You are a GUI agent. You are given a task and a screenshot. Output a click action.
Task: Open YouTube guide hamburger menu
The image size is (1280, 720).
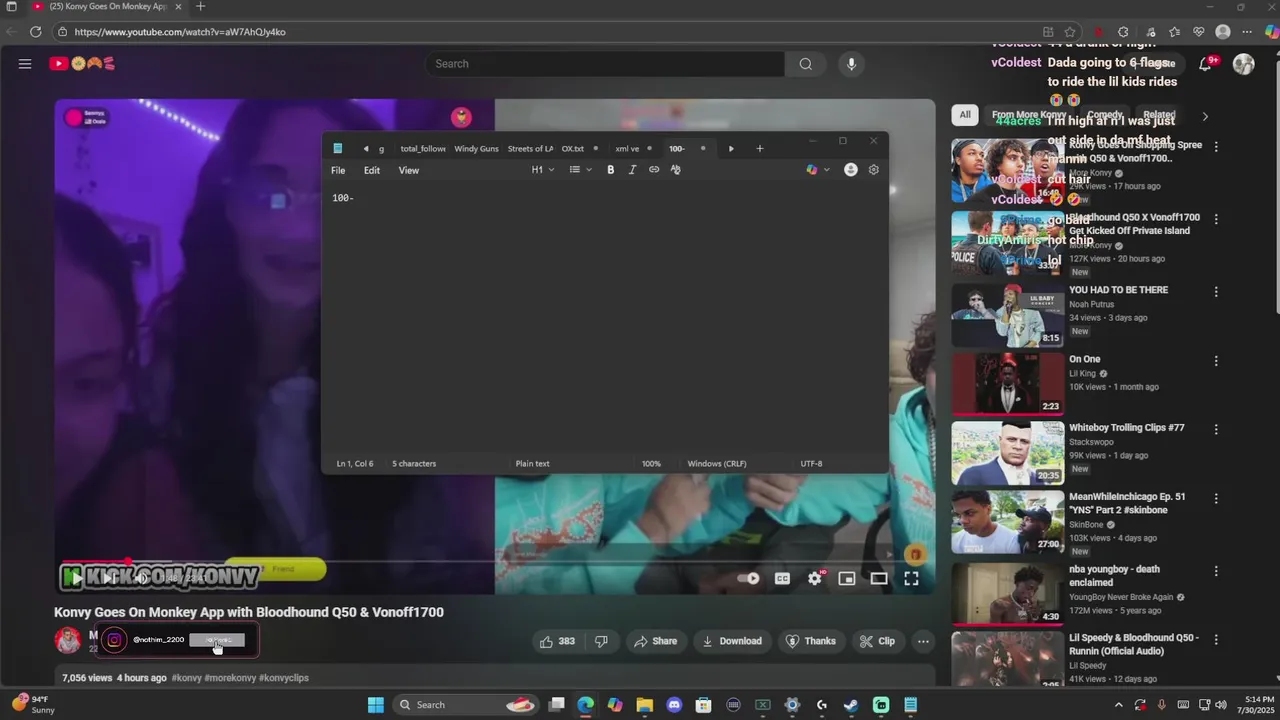[25, 64]
